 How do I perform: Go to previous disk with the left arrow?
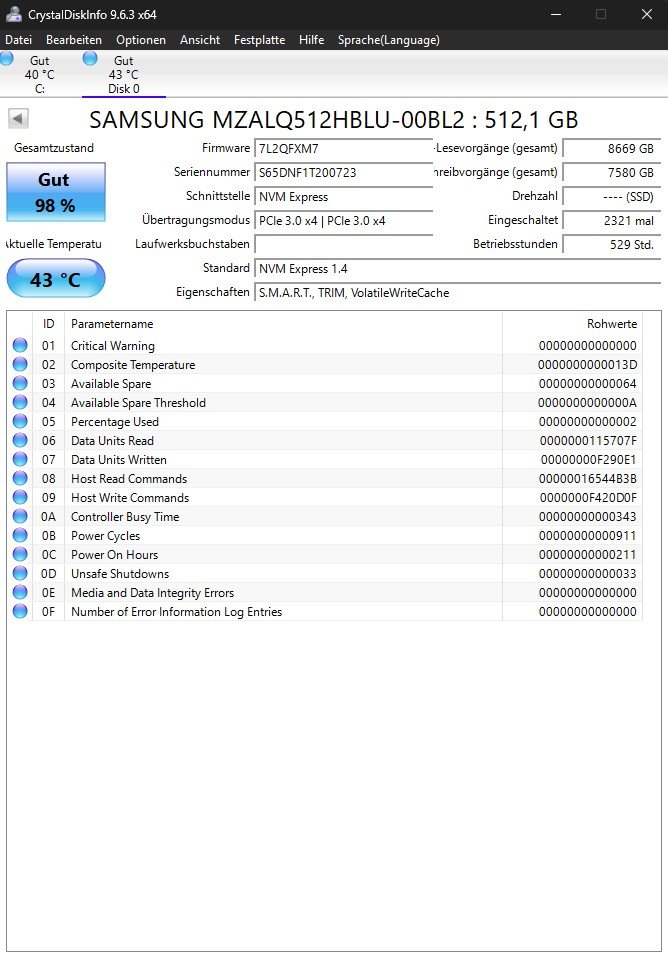(18, 119)
